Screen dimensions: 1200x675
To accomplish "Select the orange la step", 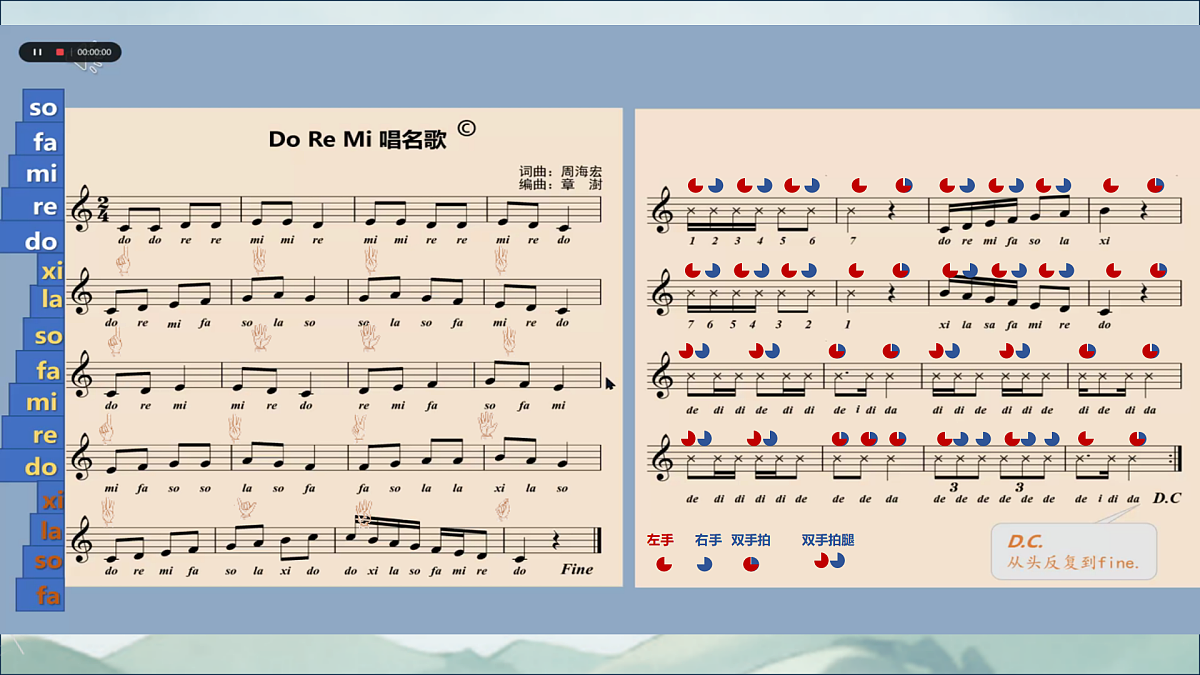I will point(48,530).
